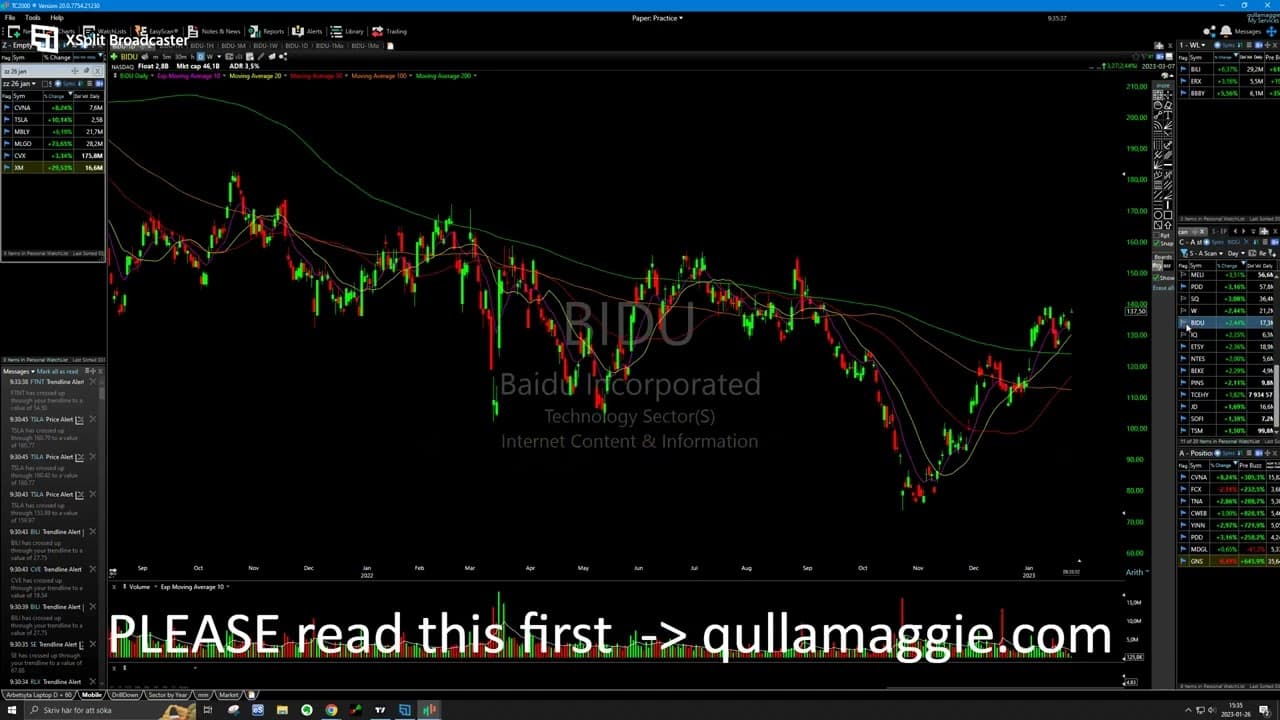1280x720 pixels.
Task: Select the 5m timeframe button
Action: (167, 57)
